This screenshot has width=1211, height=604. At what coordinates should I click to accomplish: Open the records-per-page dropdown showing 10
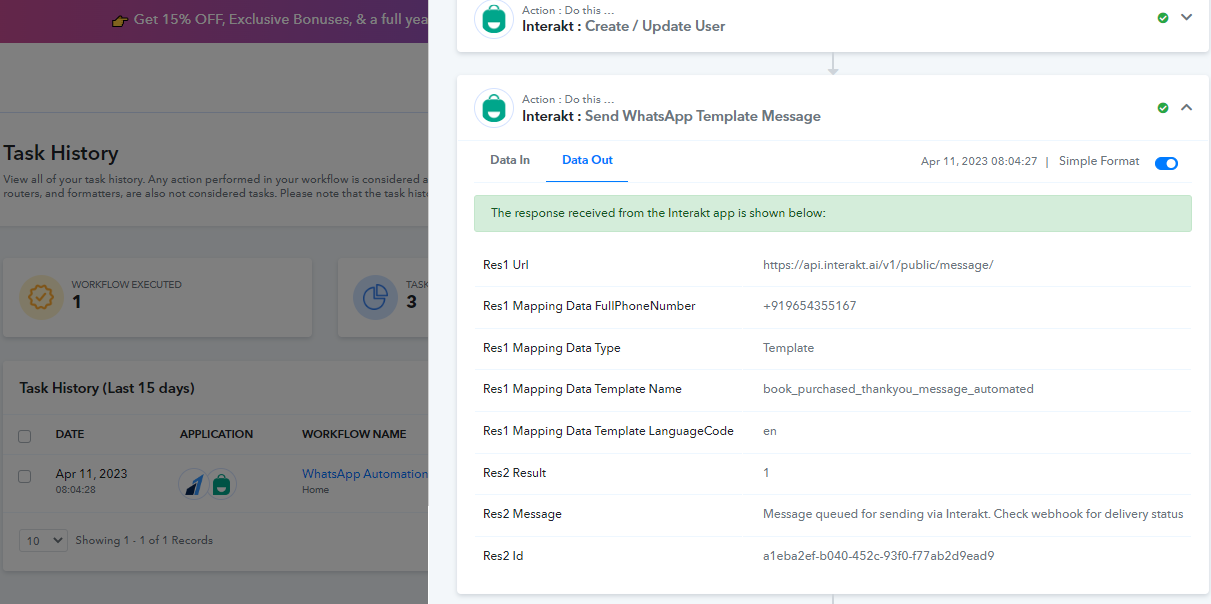(43, 540)
